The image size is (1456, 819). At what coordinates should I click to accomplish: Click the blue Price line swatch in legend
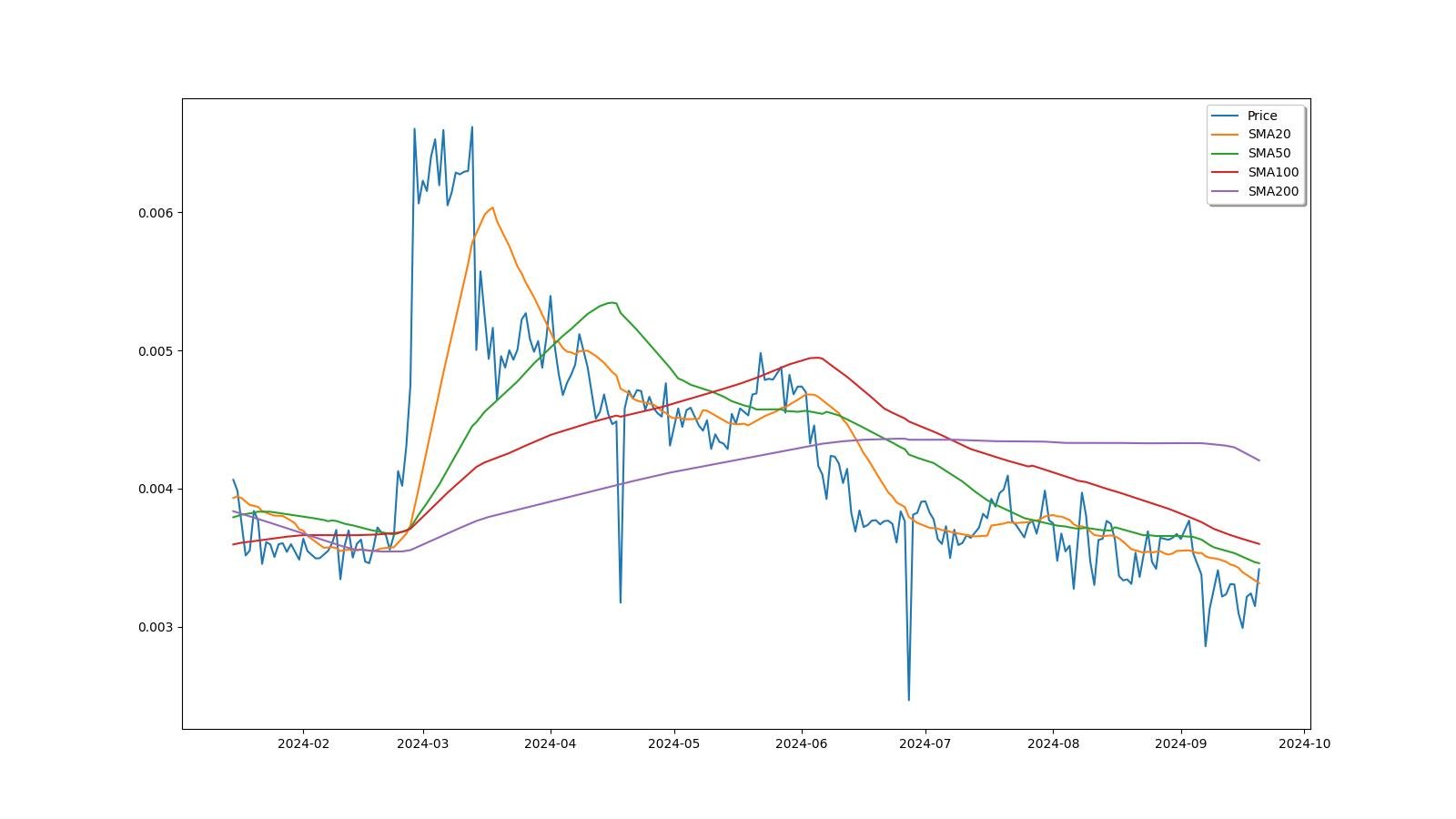click(1226, 116)
